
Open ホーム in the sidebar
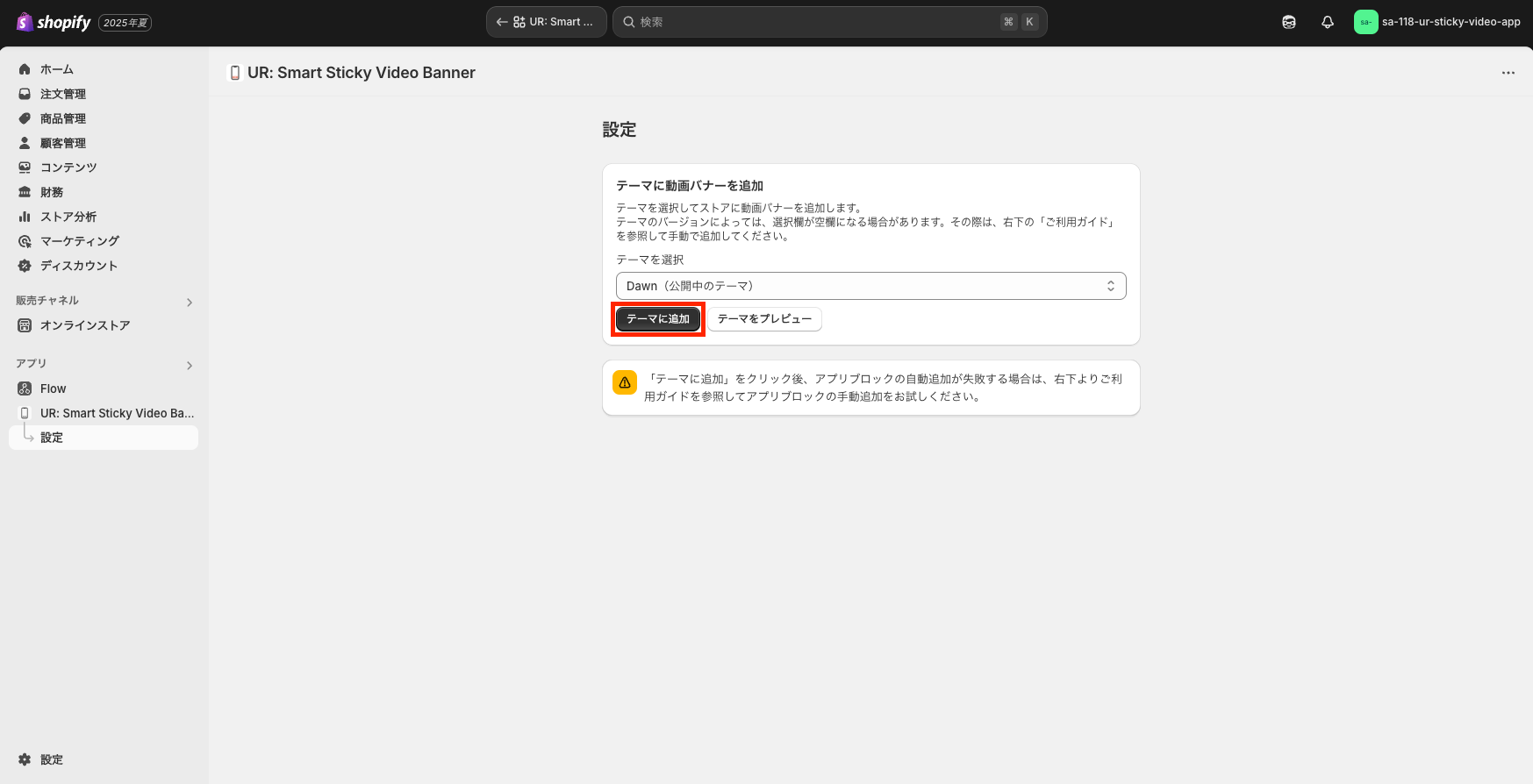pos(104,69)
